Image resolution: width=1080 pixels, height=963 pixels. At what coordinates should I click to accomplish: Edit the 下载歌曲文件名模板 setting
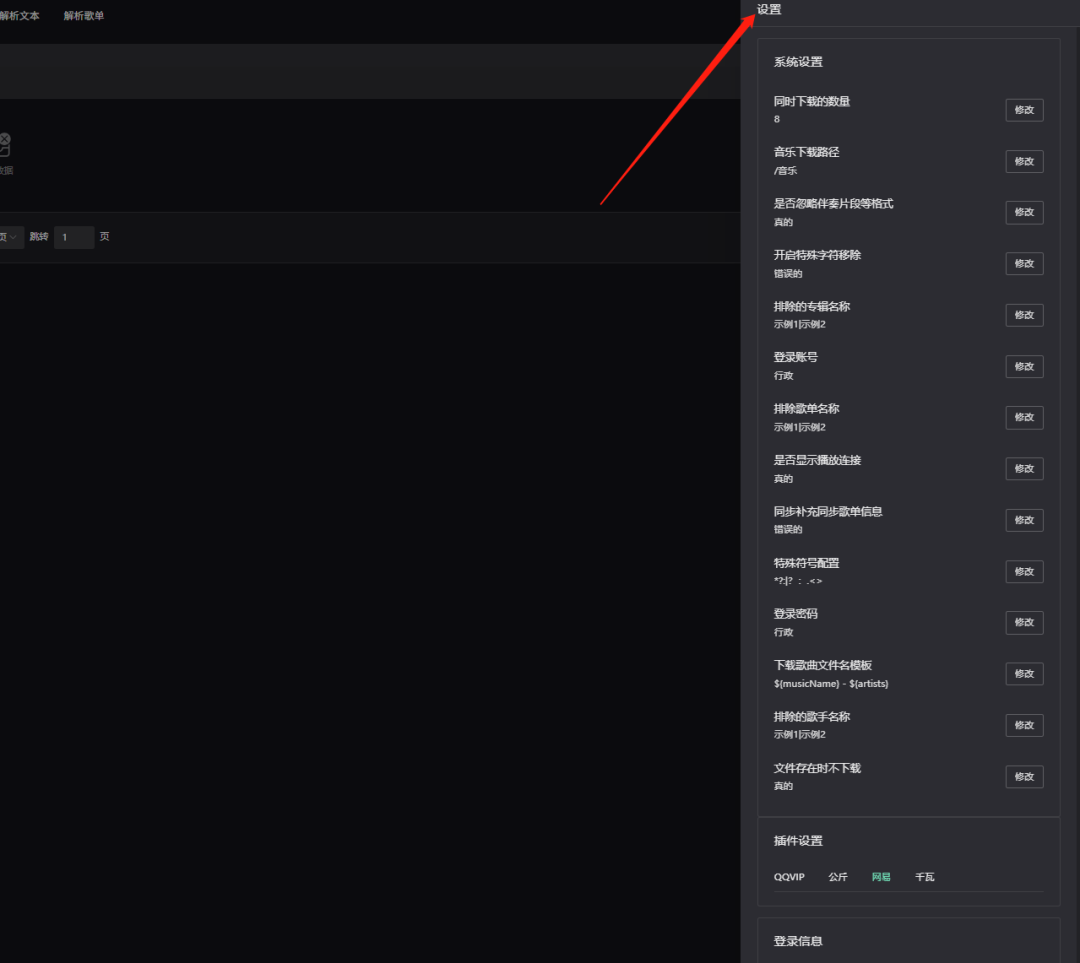click(x=1024, y=674)
